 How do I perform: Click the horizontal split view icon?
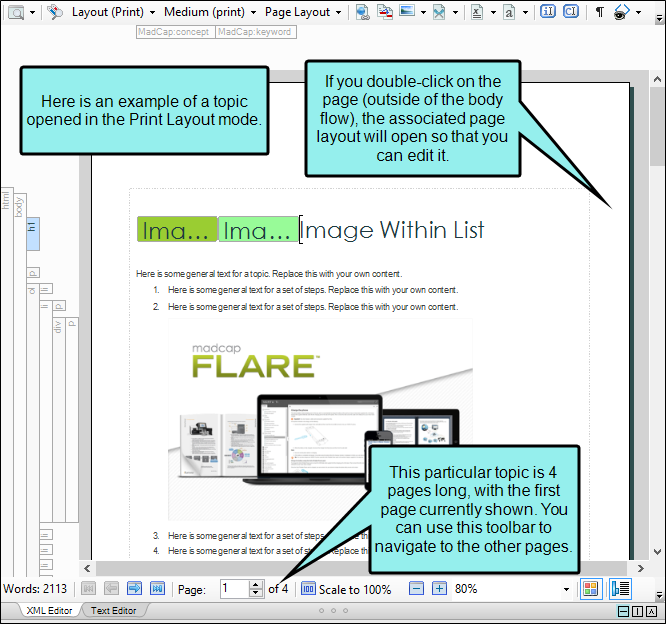pos(624,611)
